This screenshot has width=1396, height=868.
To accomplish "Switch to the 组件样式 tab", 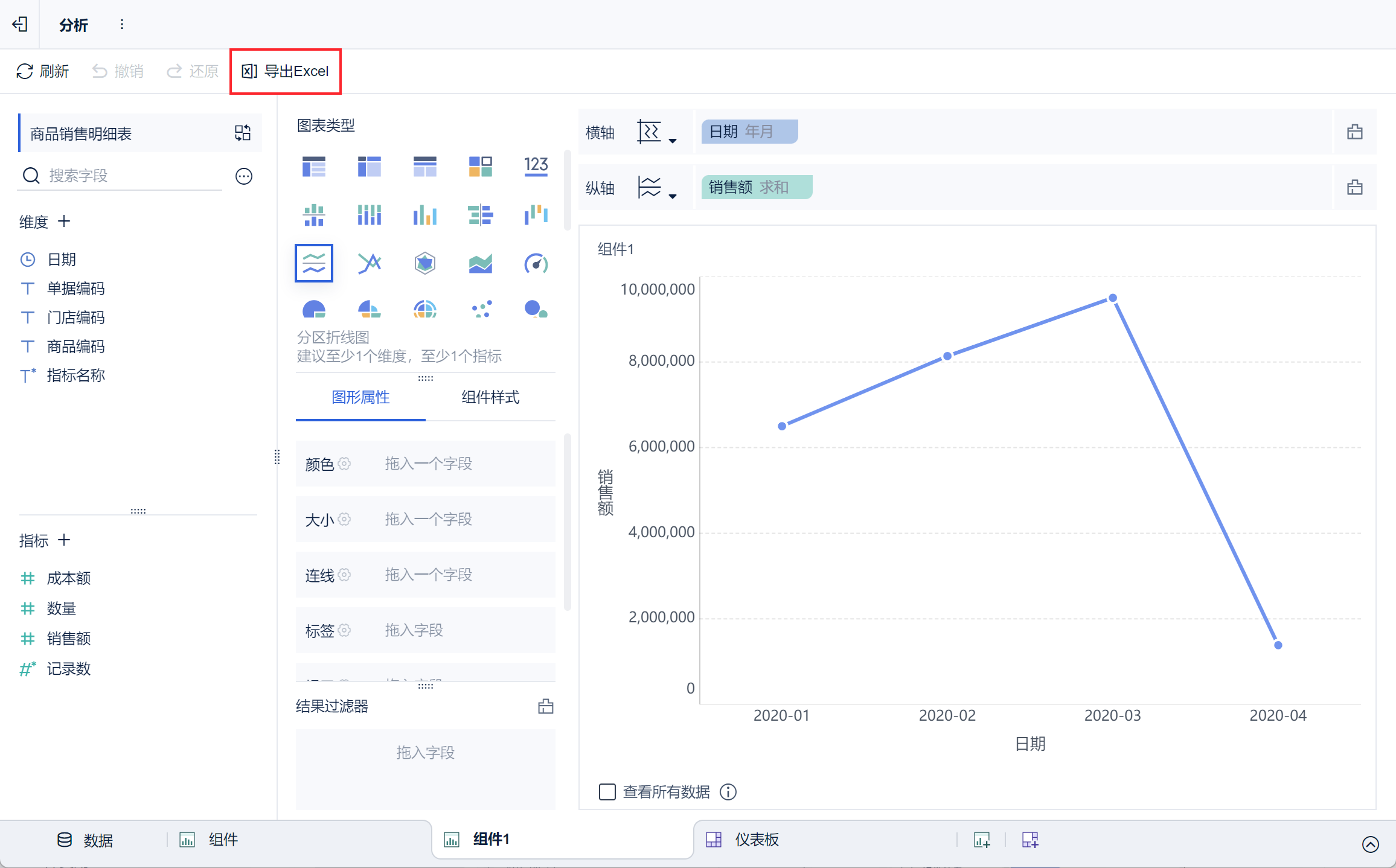I will (490, 397).
